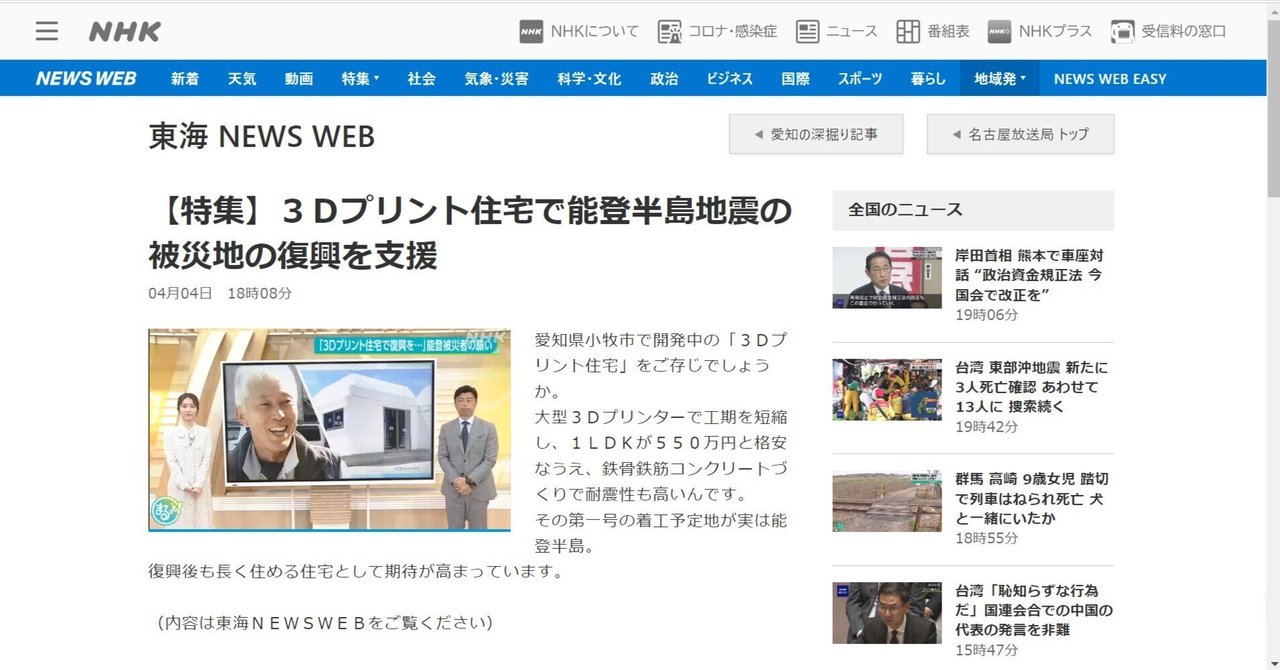This screenshot has height=670, width=1280.
Task: Click the 群馬 高崎 article thumbnail
Action: [x=886, y=499]
